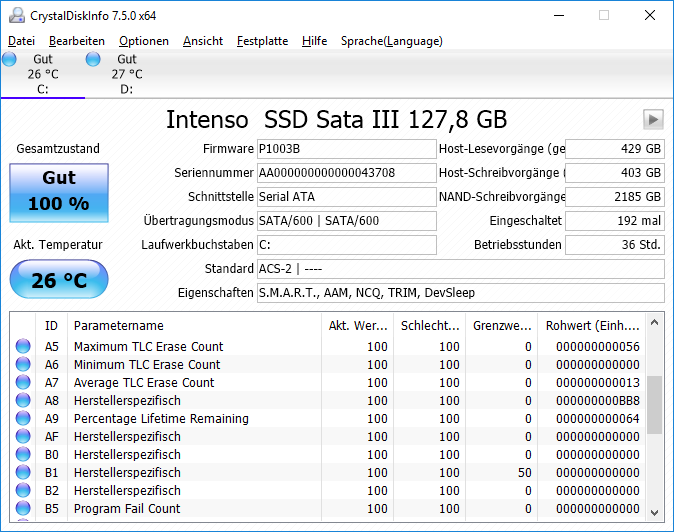The width and height of the screenshot is (674, 532).
Task: Open the Bearbeiten menu
Action: [77, 41]
